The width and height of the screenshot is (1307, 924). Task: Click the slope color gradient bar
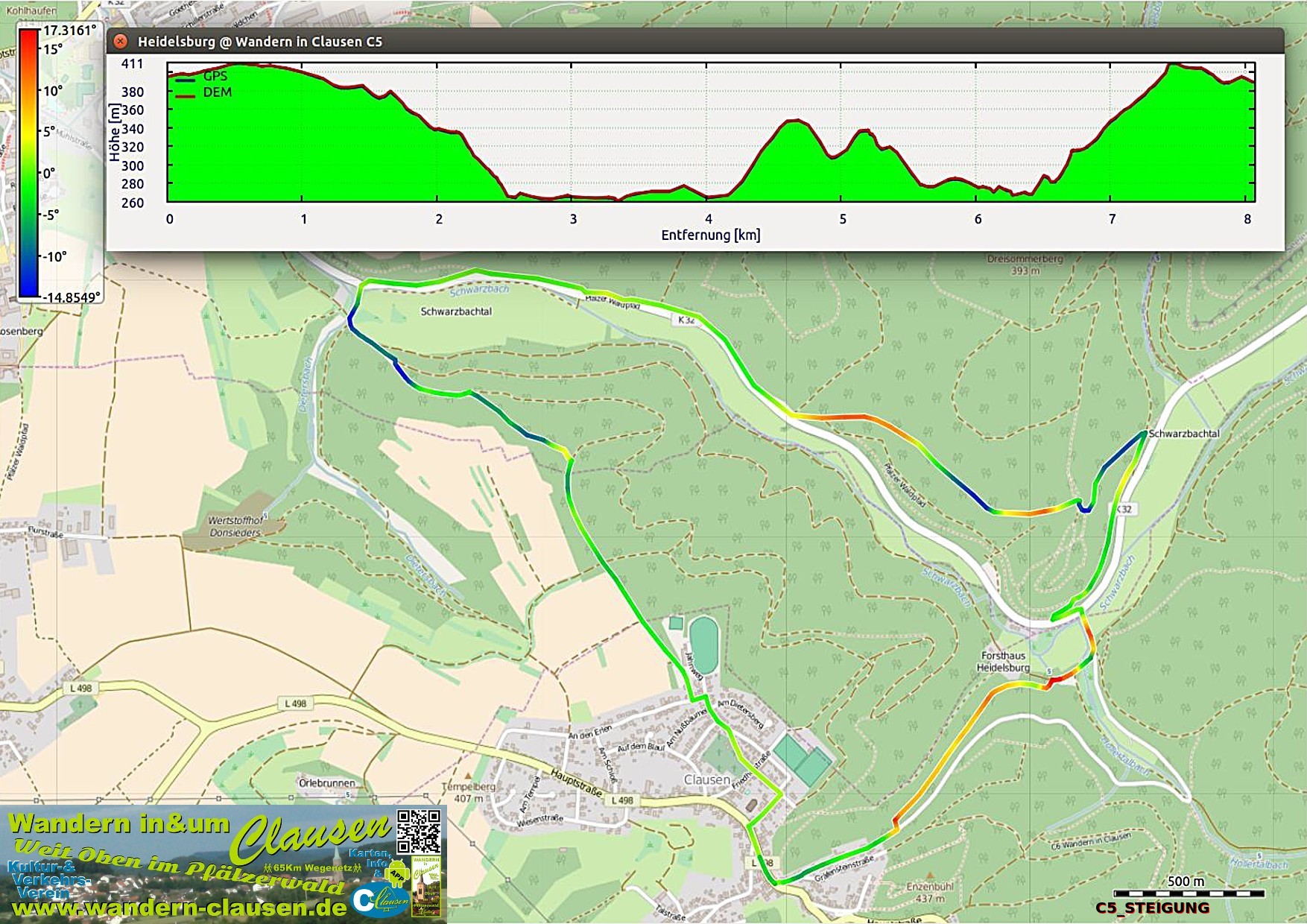point(28,163)
